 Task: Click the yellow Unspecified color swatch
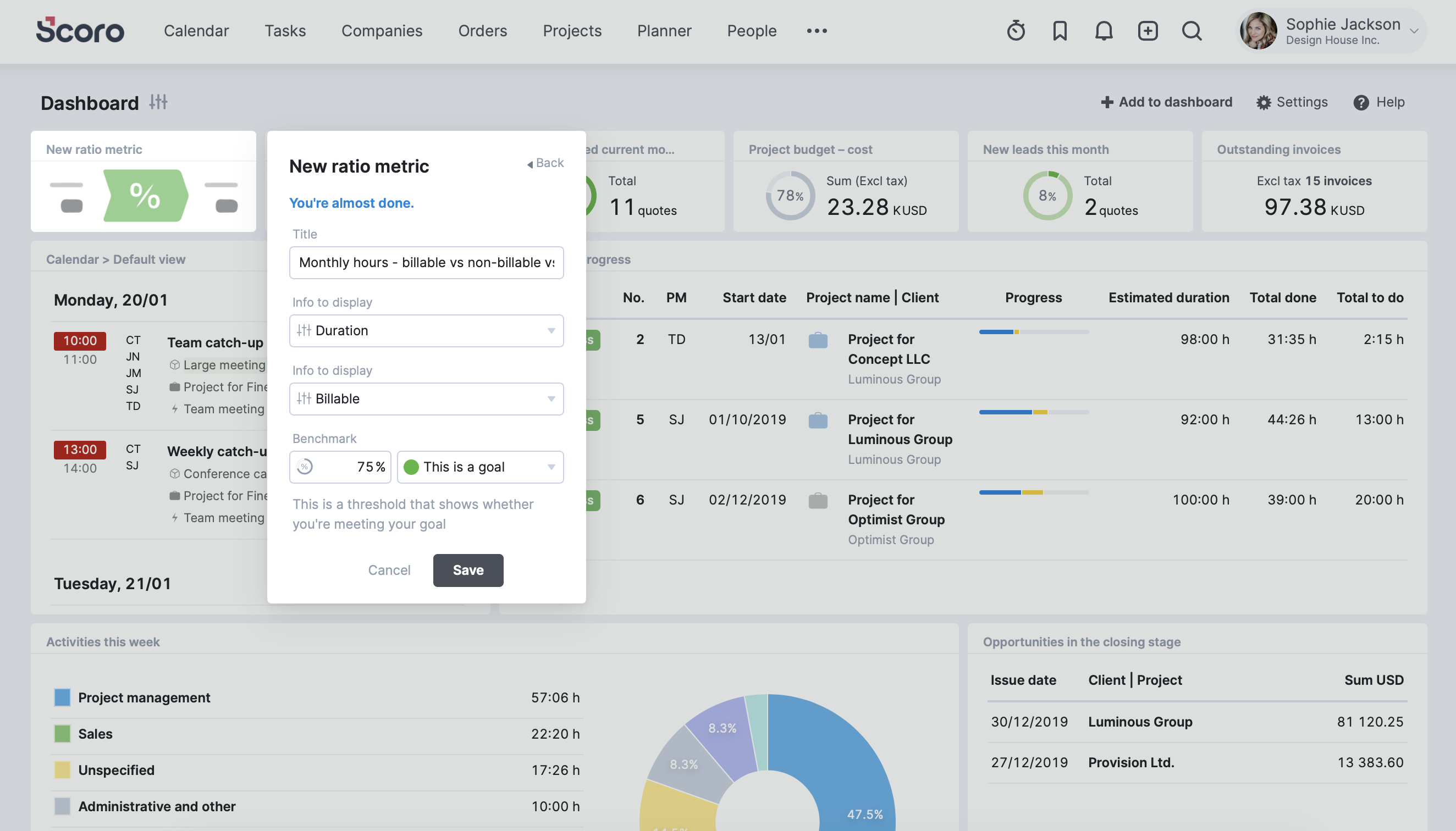[62, 769]
